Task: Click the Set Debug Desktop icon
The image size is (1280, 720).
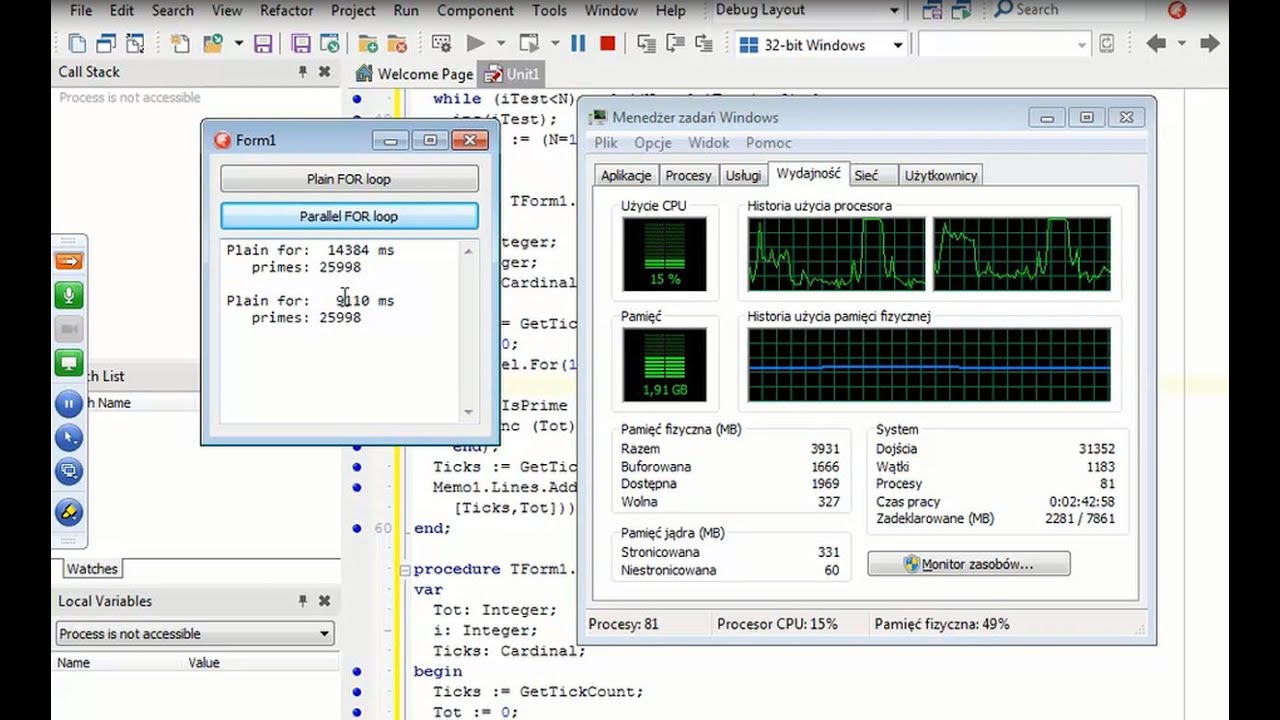Action: (x=961, y=11)
